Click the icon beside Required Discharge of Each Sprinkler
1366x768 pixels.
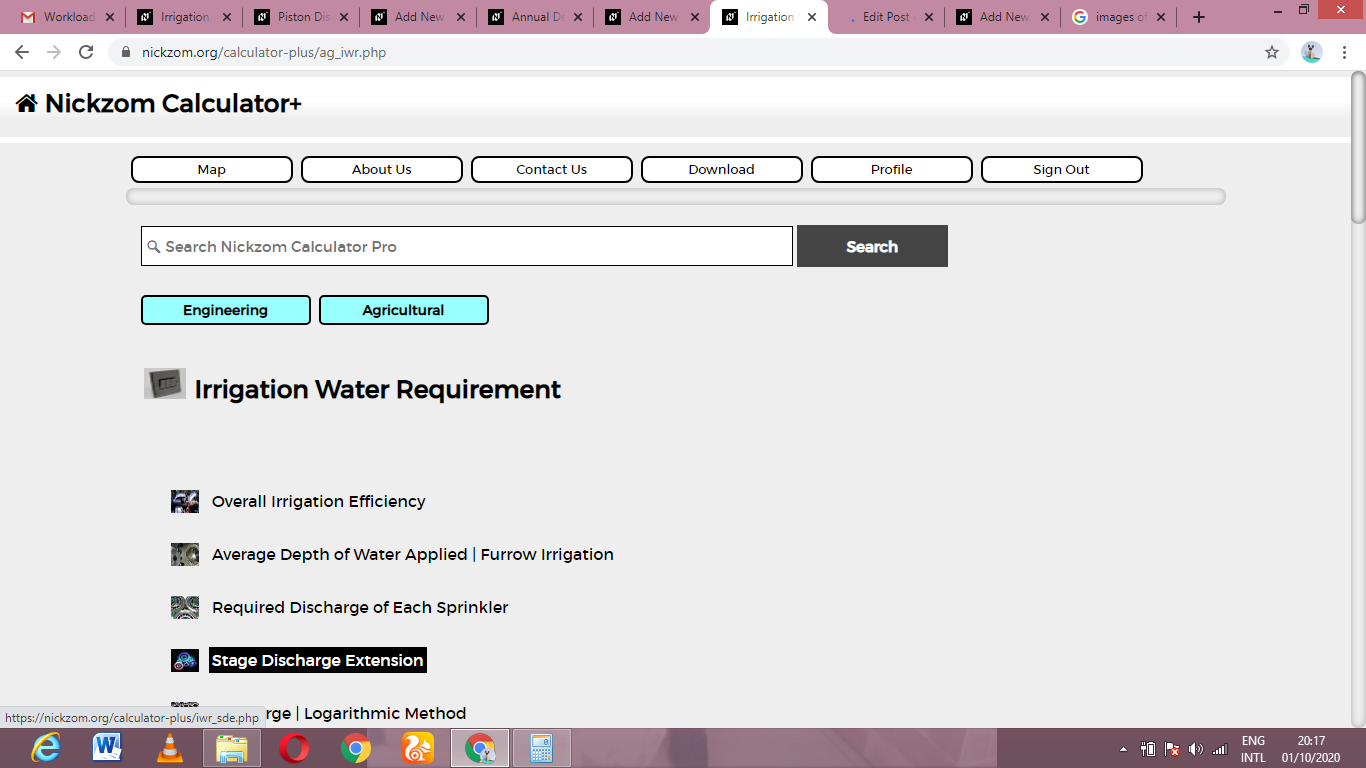click(x=185, y=608)
